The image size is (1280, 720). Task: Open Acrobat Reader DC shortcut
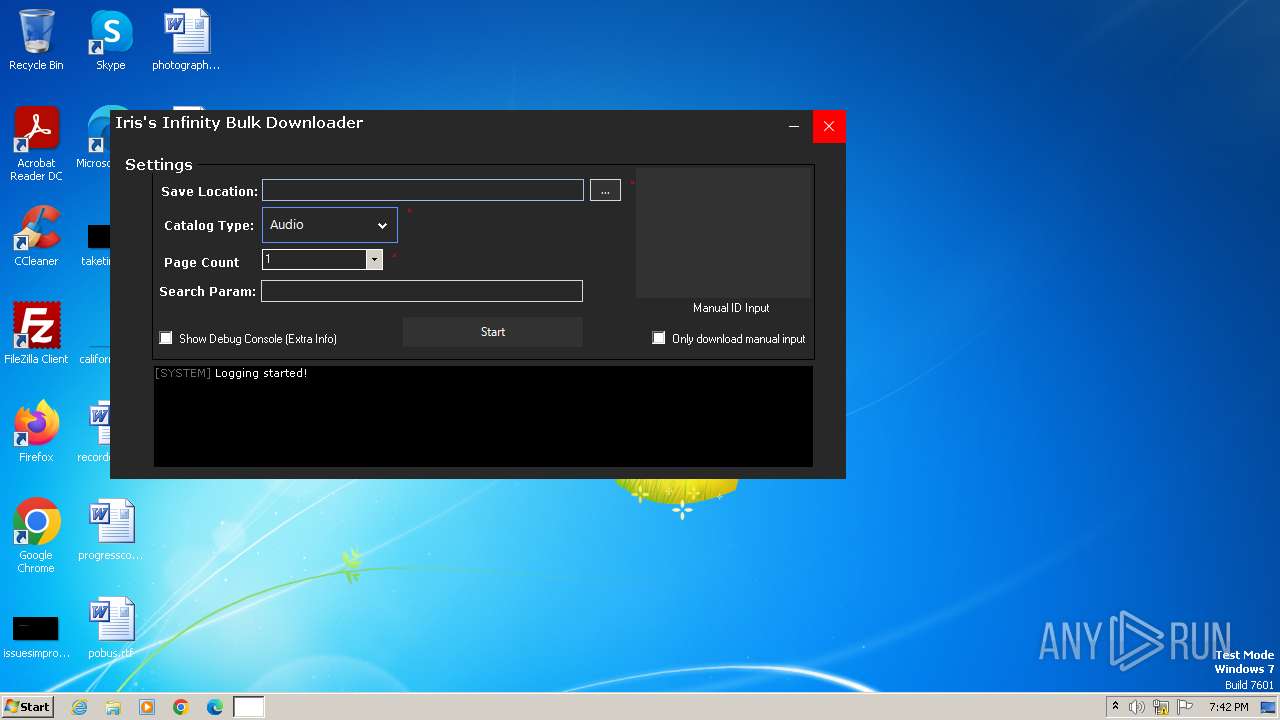[36, 144]
